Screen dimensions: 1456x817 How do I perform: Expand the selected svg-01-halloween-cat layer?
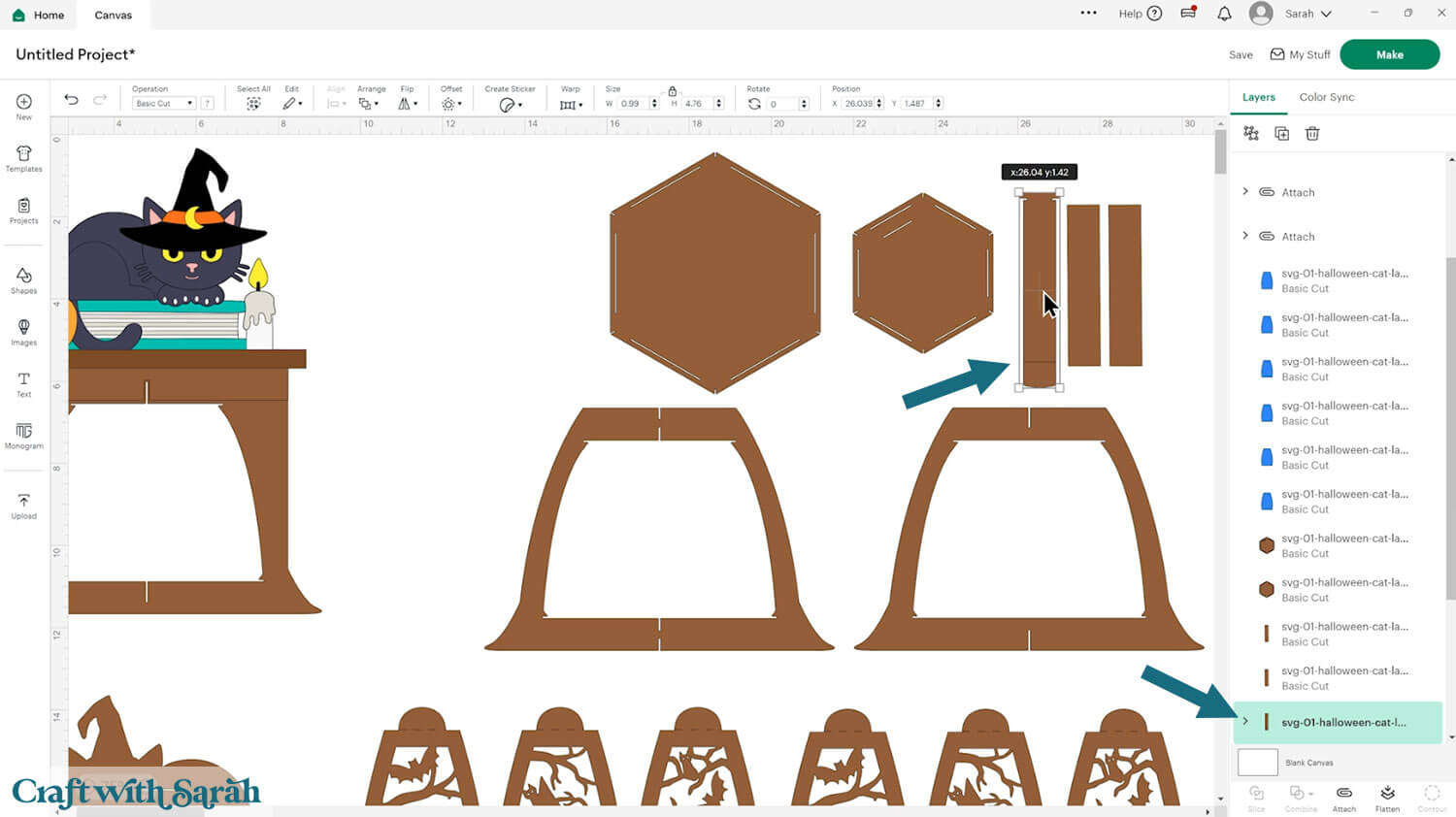tap(1245, 722)
